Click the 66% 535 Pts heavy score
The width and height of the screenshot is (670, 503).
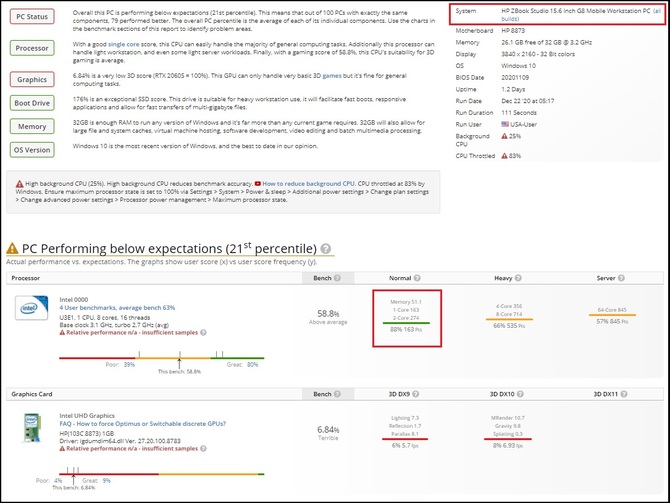click(x=509, y=326)
